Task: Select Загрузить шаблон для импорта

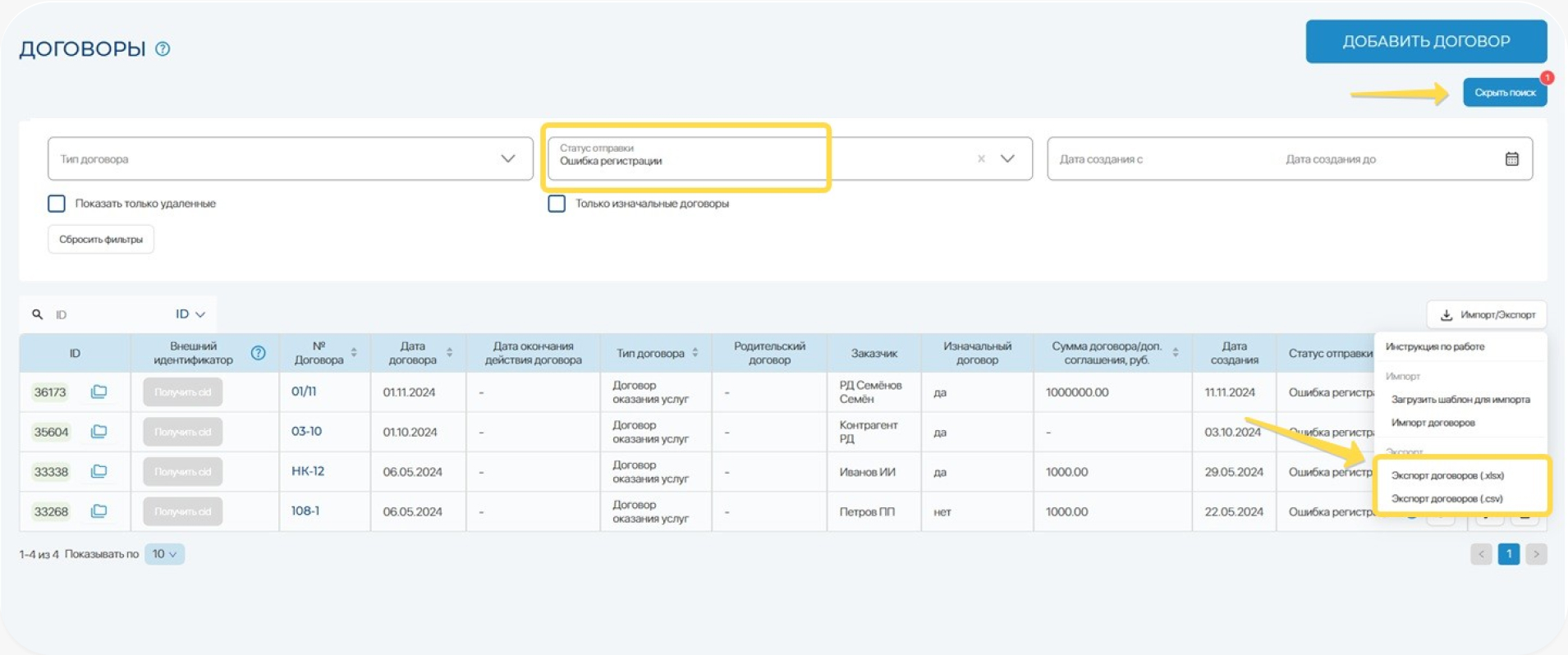Action: click(x=1460, y=400)
